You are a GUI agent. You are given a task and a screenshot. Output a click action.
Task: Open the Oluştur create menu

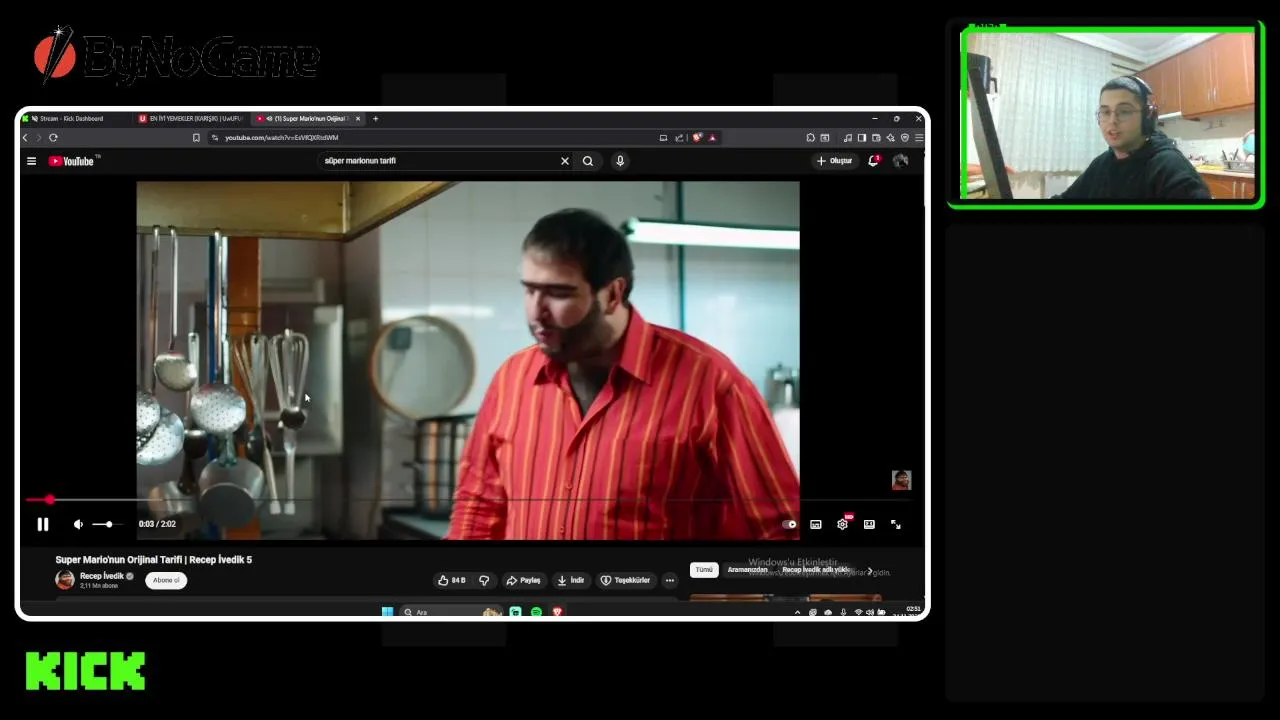point(834,161)
